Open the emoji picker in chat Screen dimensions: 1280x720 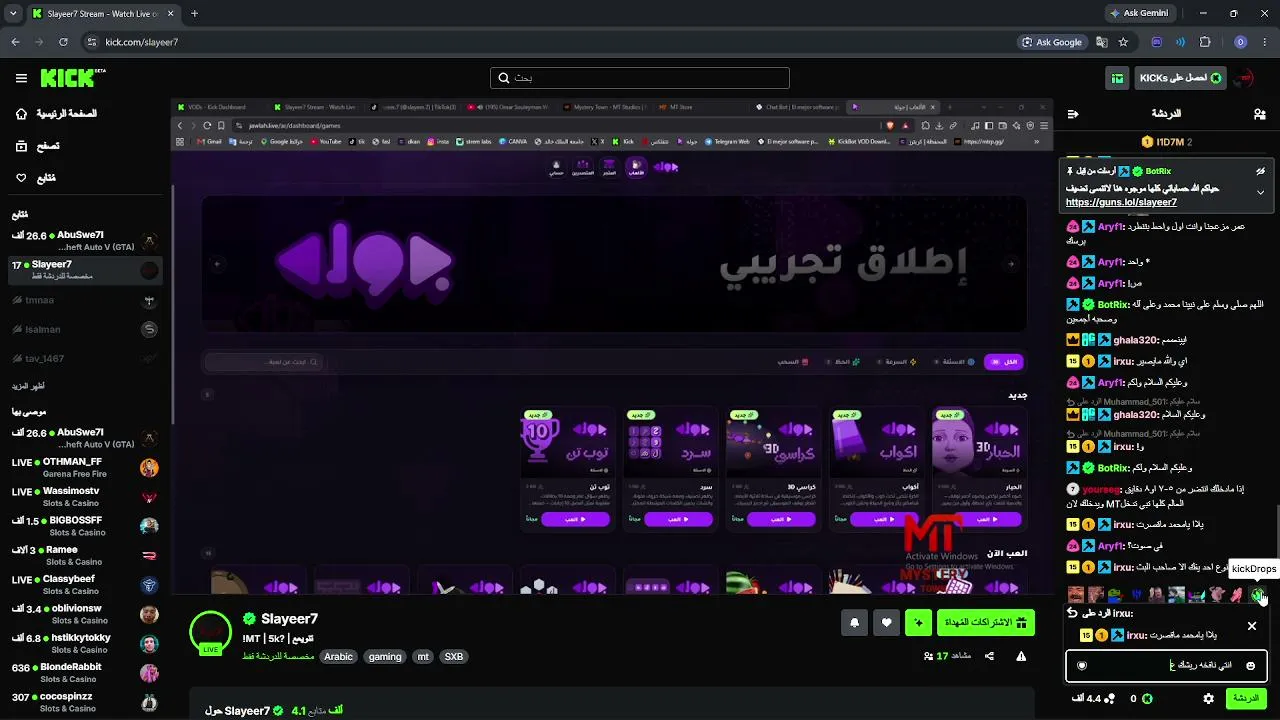[1250, 665]
